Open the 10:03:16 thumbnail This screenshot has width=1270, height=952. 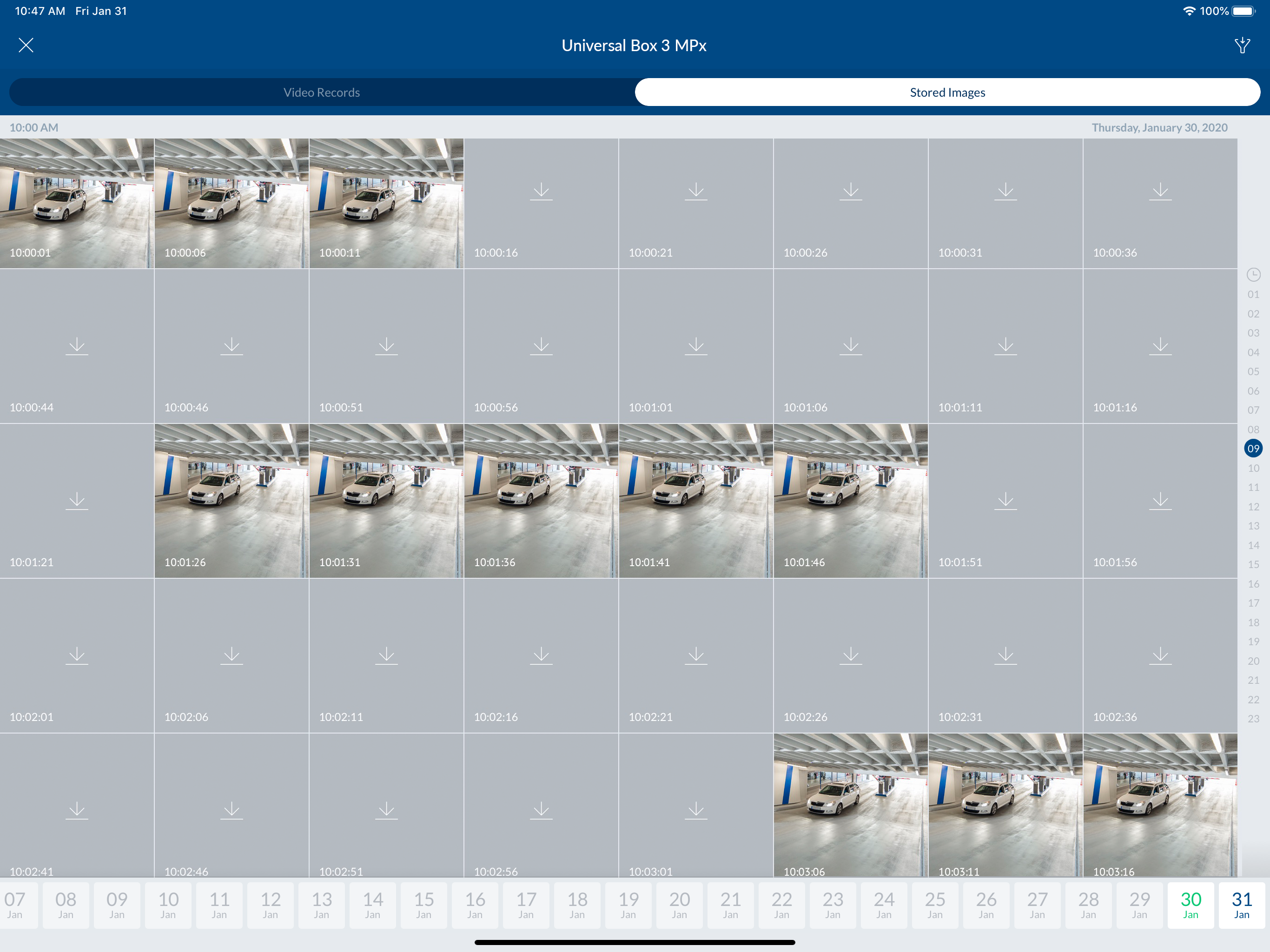click(1160, 805)
